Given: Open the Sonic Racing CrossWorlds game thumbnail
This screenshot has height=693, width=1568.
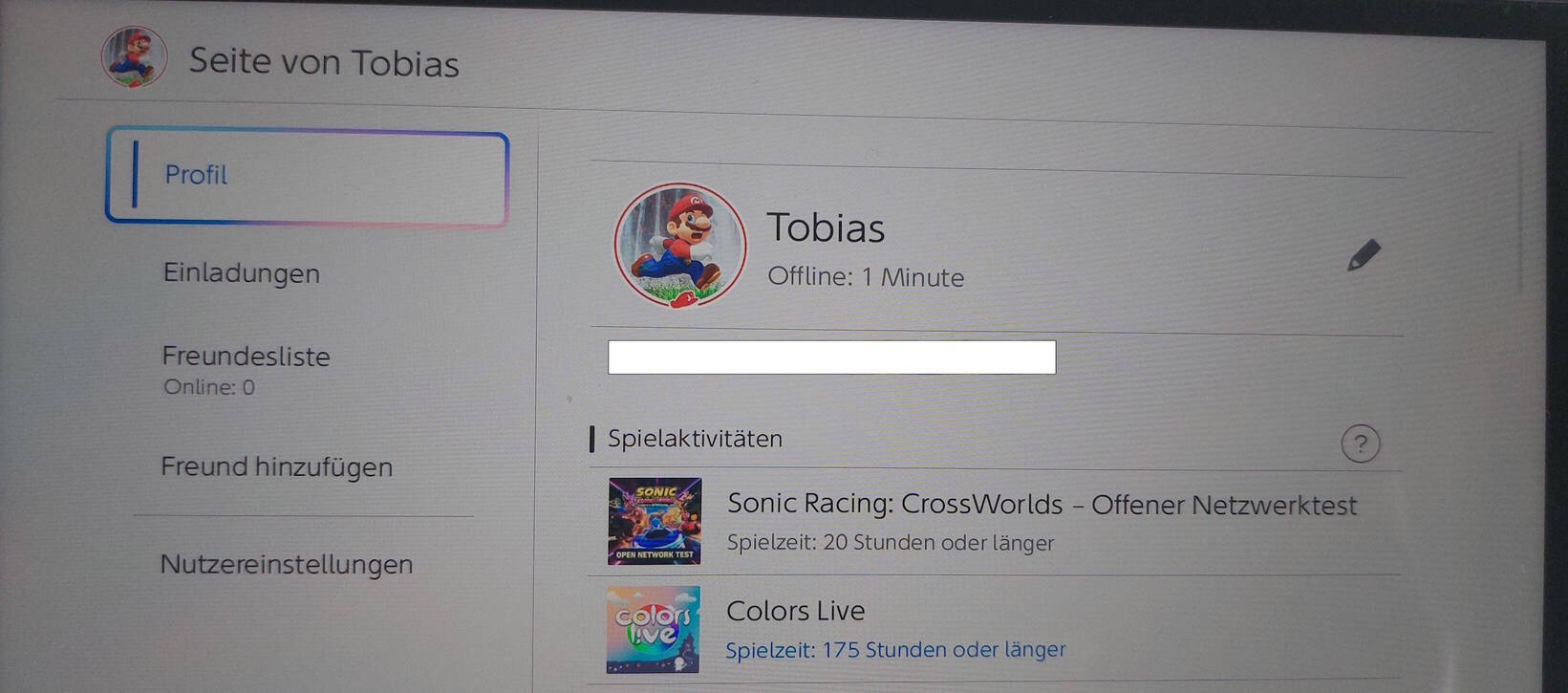Looking at the screenshot, I should [x=655, y=521].
